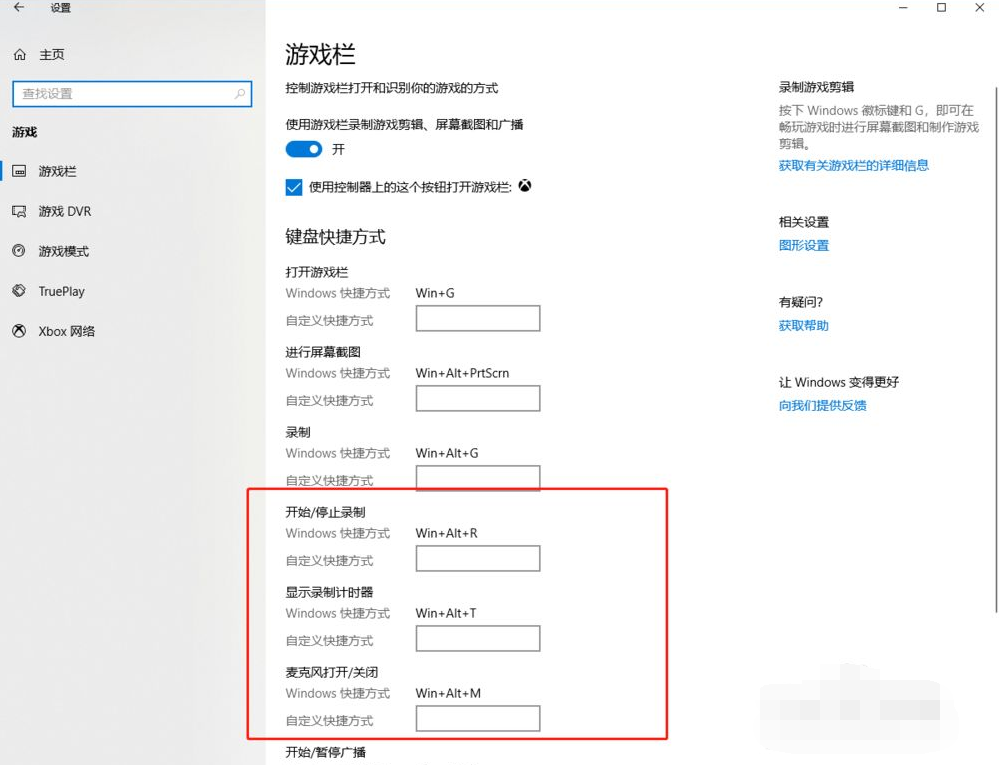
Task: Click custom shortcut field for start/stop recording
Action: coord(478,559)
